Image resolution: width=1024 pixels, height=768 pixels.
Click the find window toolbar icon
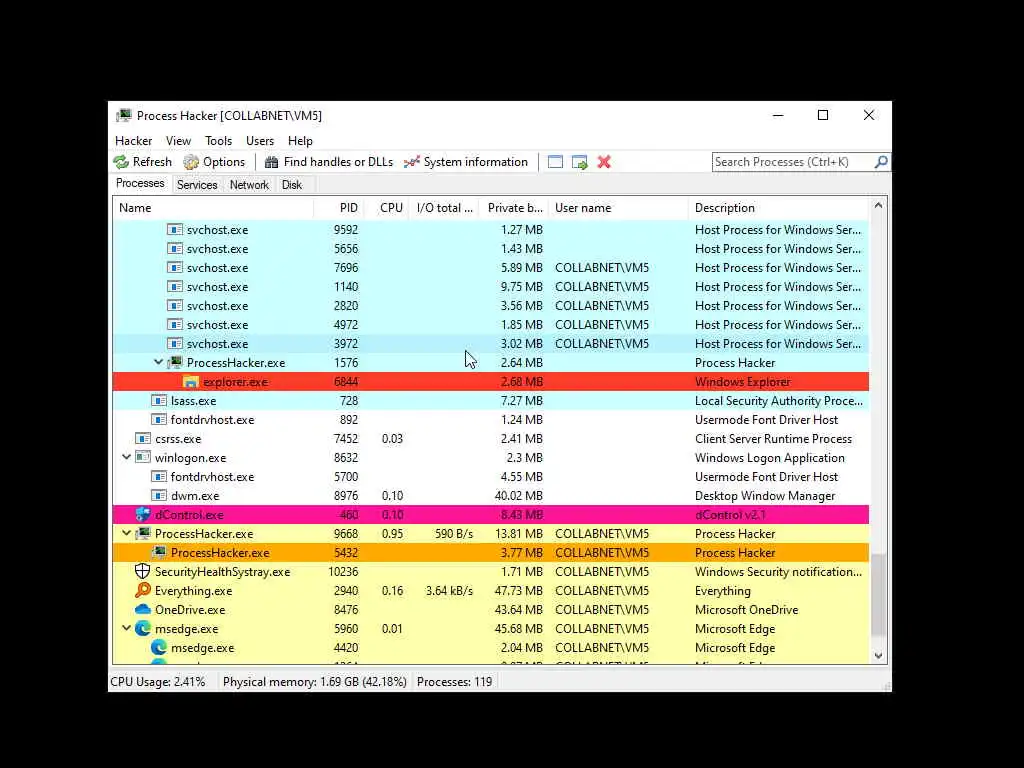555,162
